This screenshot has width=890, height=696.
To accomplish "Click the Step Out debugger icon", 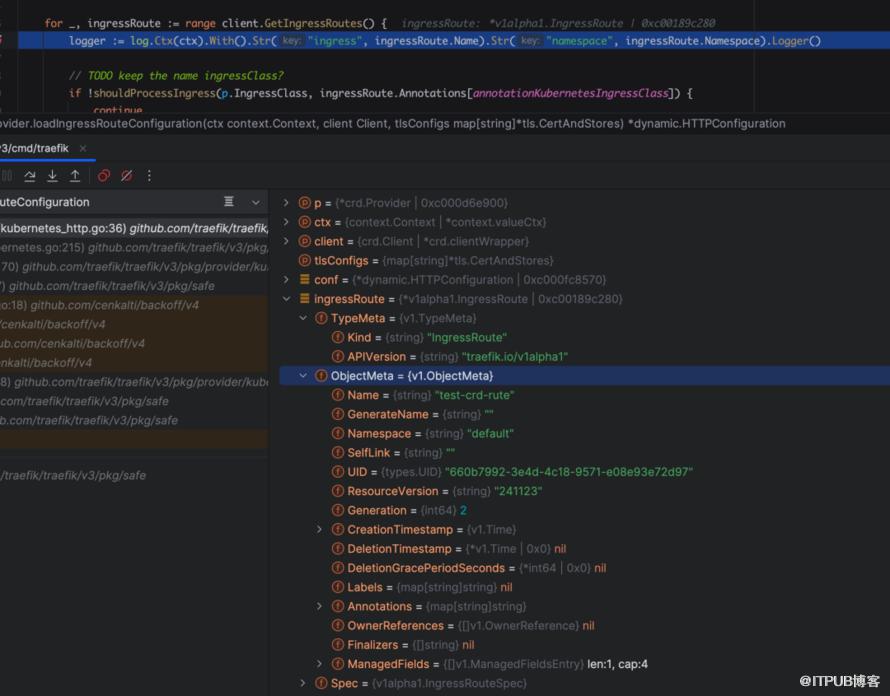I will pyautogui.click(x=75, y=176).
